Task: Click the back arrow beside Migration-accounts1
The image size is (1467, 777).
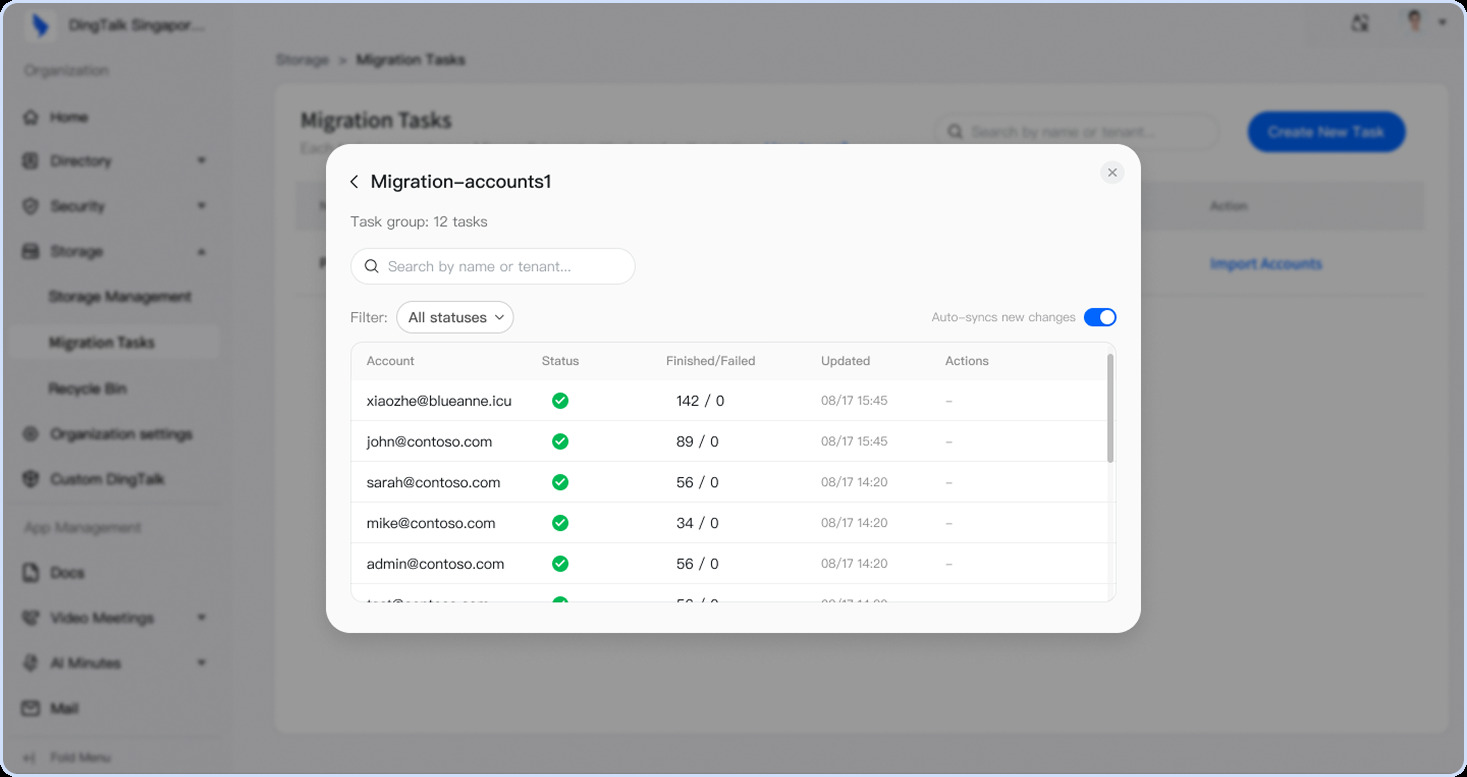Action: click(354, 182)
